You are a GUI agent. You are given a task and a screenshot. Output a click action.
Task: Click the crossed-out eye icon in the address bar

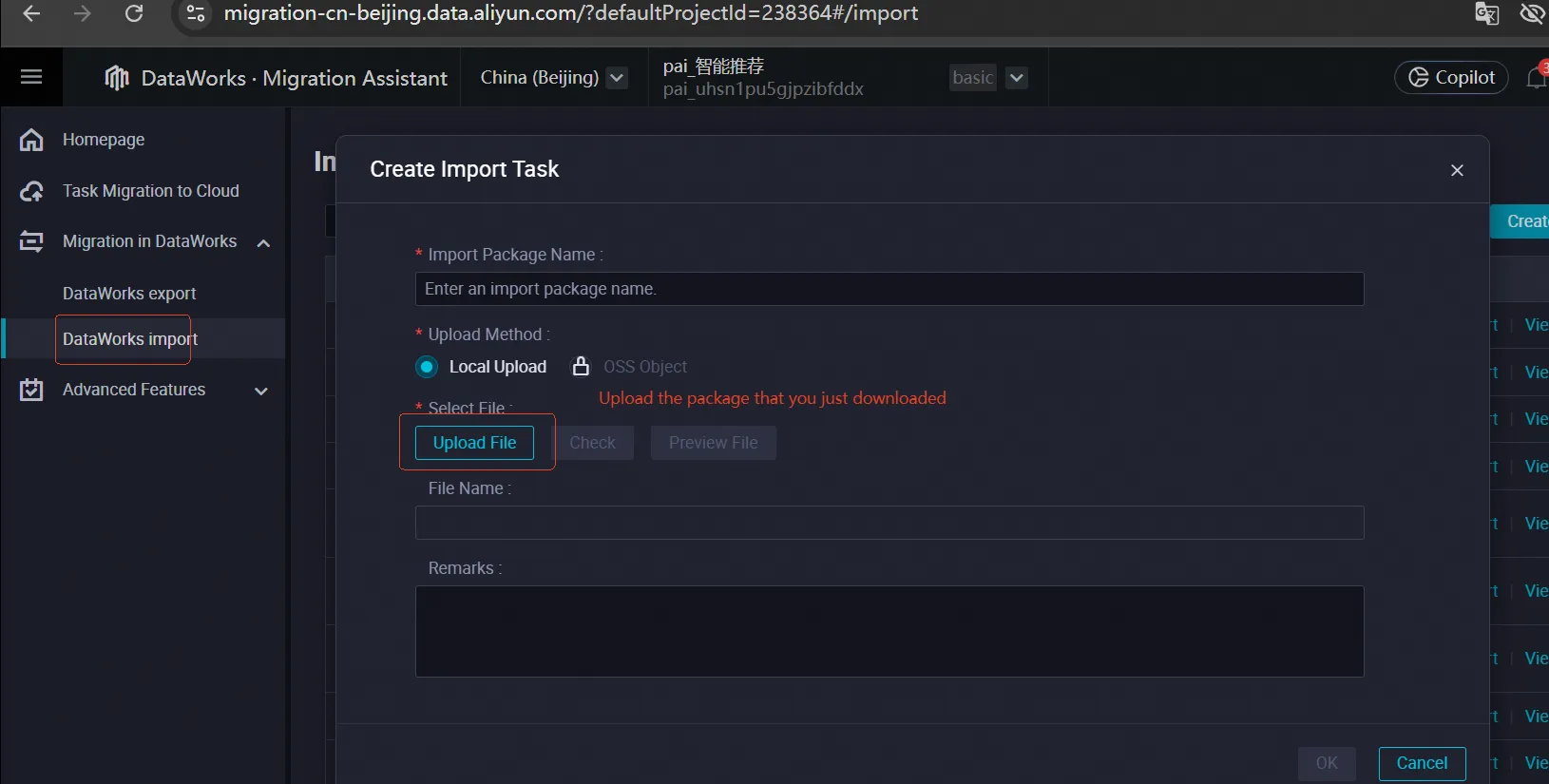click(1532, 13)
